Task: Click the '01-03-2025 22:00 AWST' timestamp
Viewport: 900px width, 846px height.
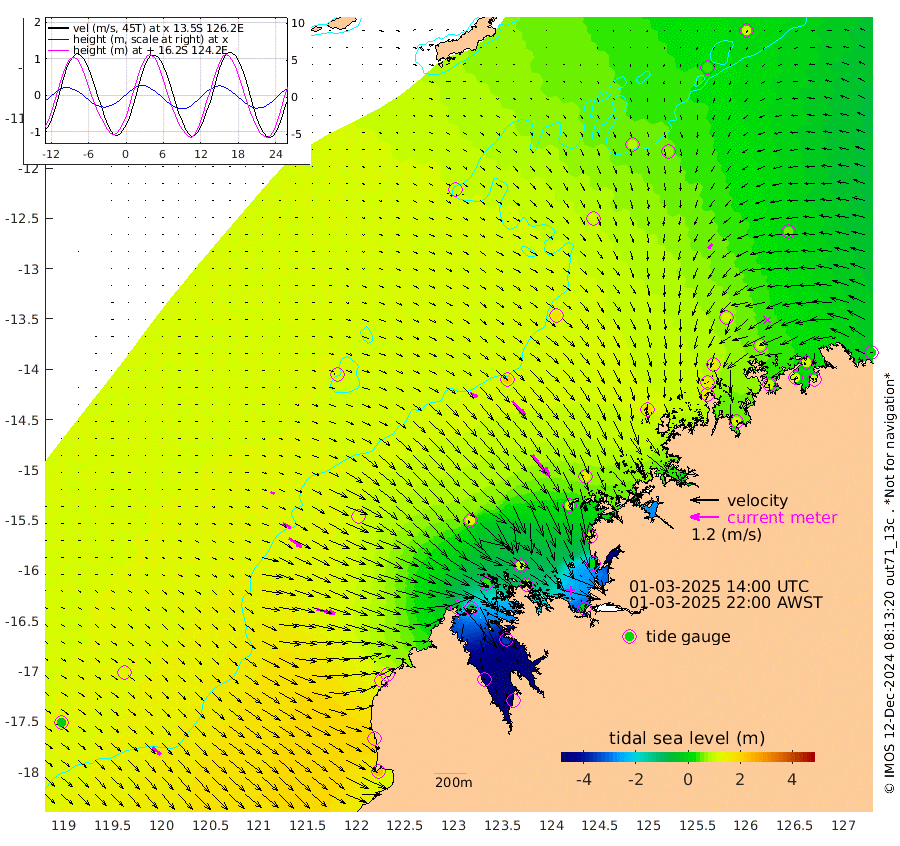Action: tap(726, 603)
